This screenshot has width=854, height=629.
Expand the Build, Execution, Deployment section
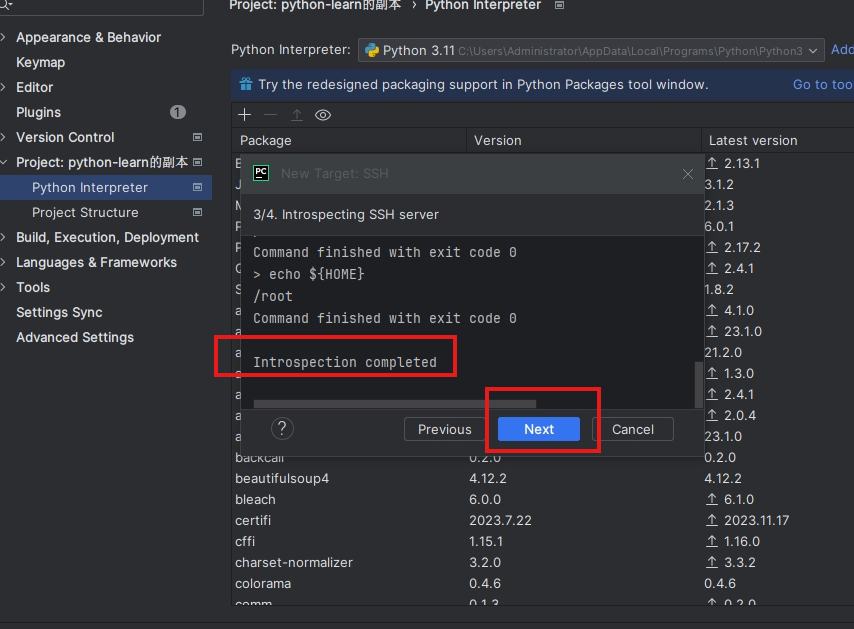coord(4,237)
